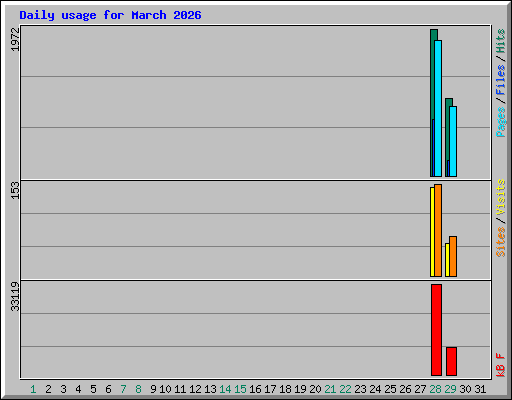Click day 3 on the x-axis

click(63, 389)
